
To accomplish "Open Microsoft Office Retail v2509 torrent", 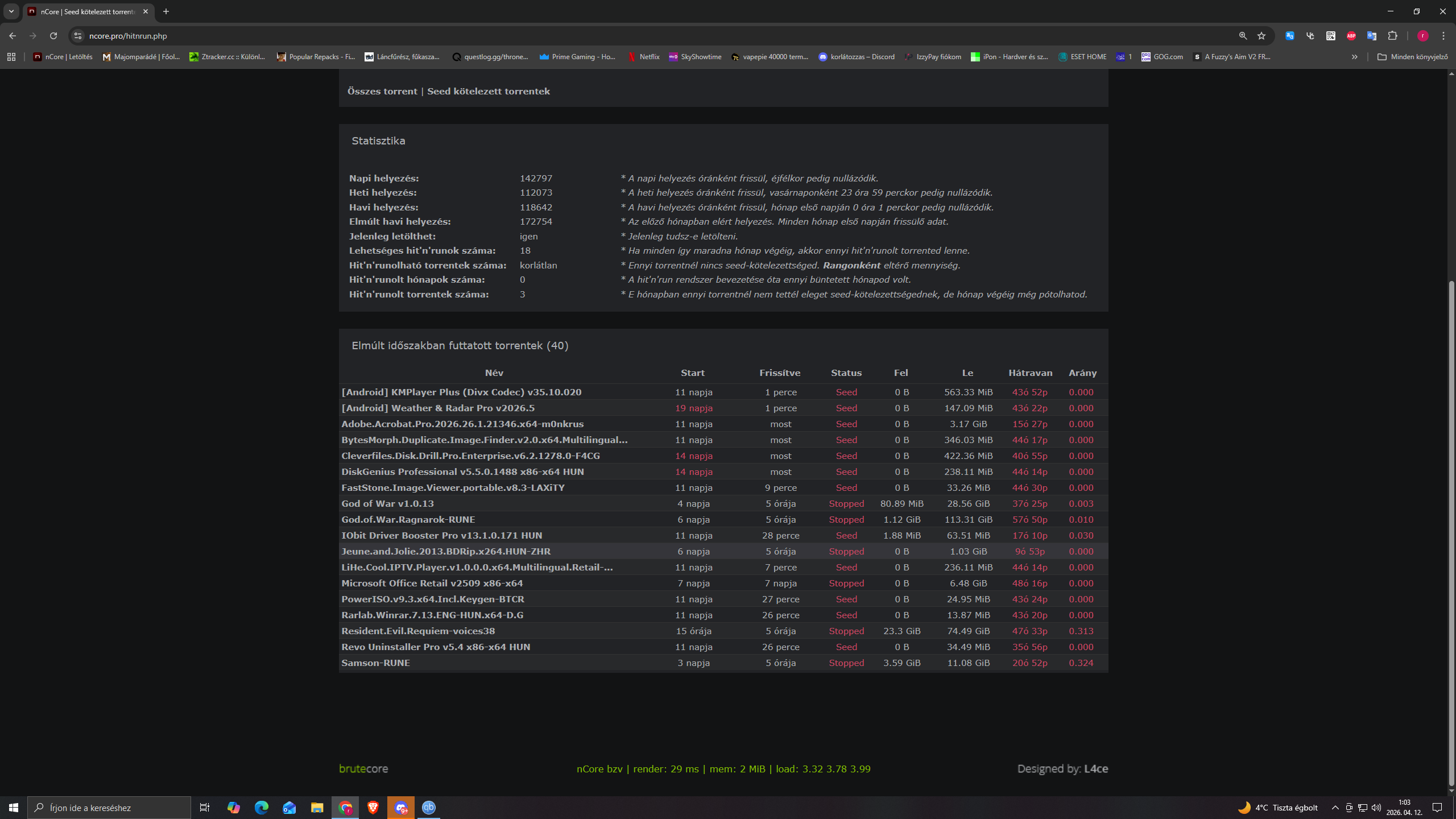I will pyautogui.click(x=432, y=584).
